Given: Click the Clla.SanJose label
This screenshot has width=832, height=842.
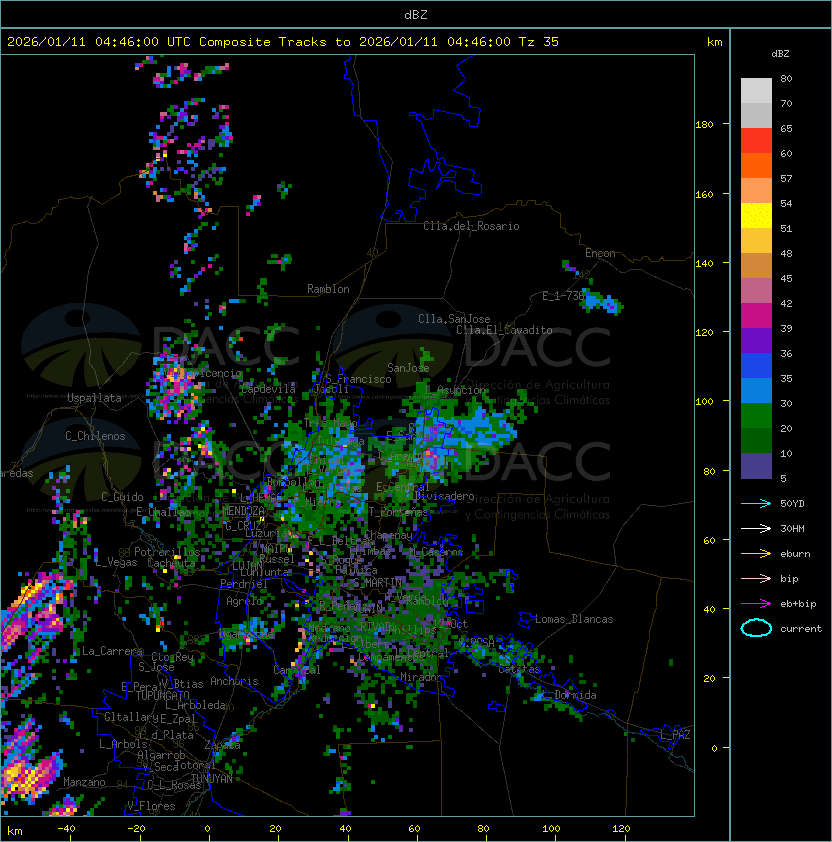Looking at the screenshot, I should [x=454, y=320].
